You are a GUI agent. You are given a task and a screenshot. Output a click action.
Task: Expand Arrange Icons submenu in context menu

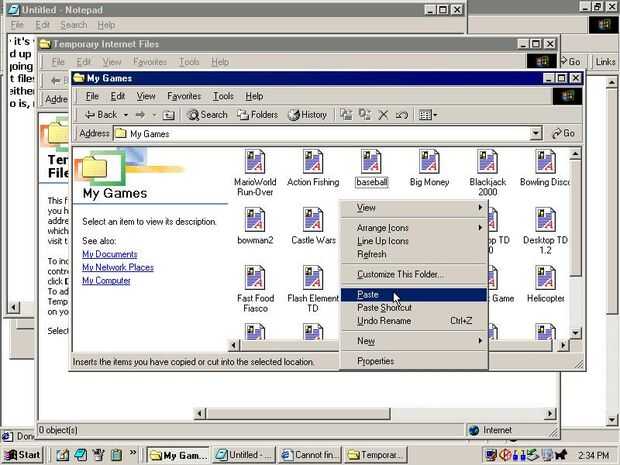(x=414, y=228)
